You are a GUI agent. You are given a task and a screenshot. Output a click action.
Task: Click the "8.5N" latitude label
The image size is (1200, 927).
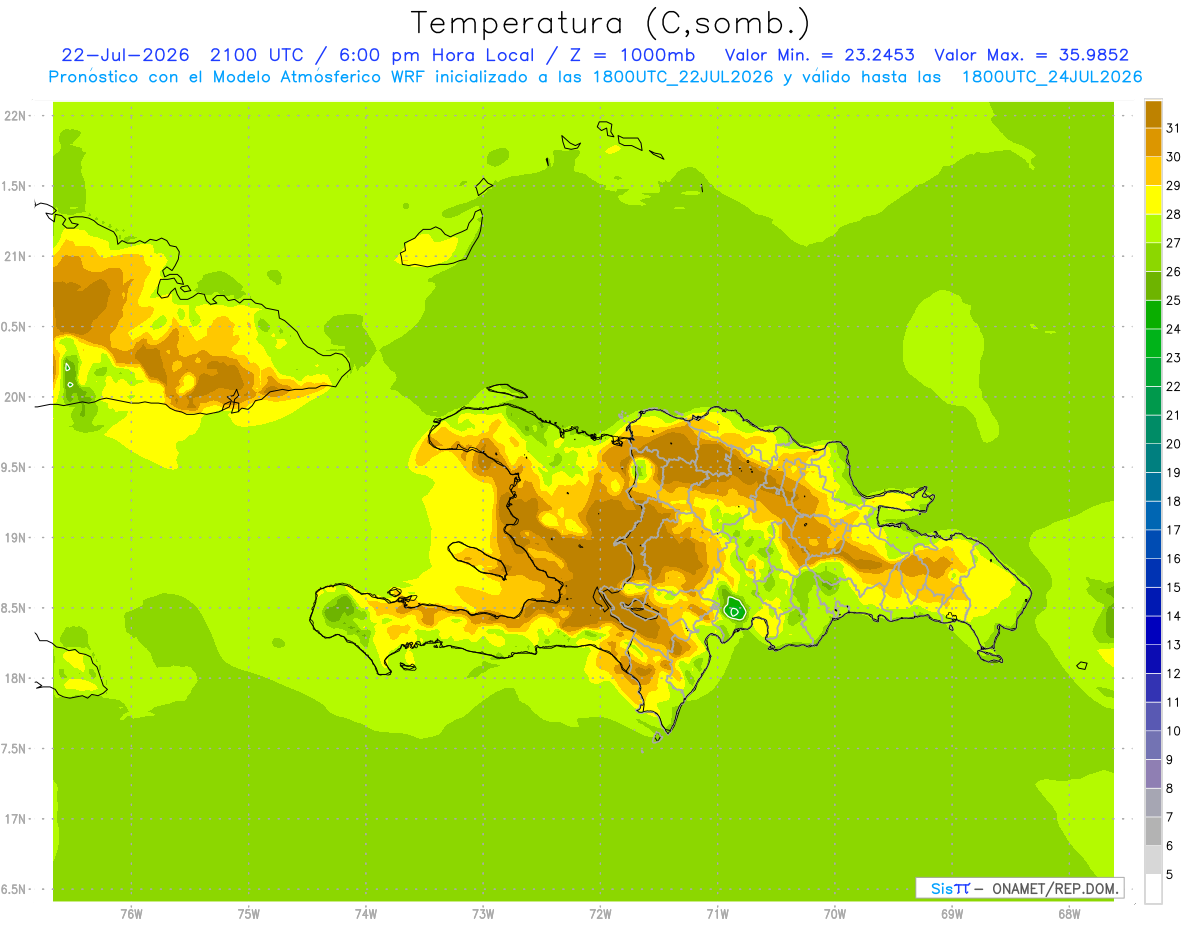tap(15, 608)
